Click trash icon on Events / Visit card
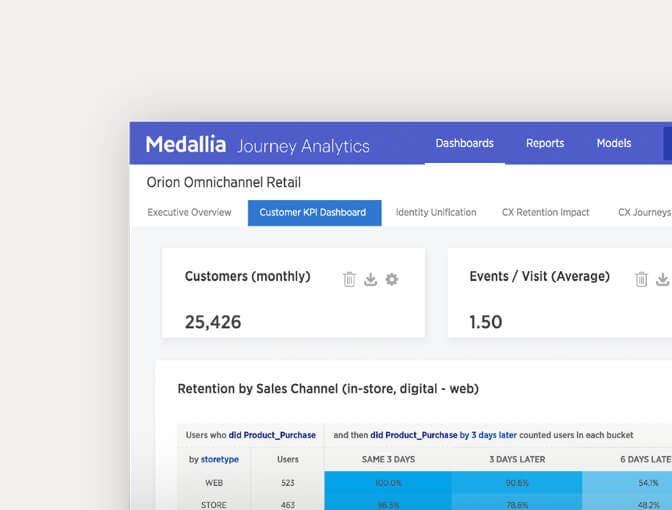Image resolution: width=672 pixels, height=510 pixels. pyautogui.click(x=641, y=279)
